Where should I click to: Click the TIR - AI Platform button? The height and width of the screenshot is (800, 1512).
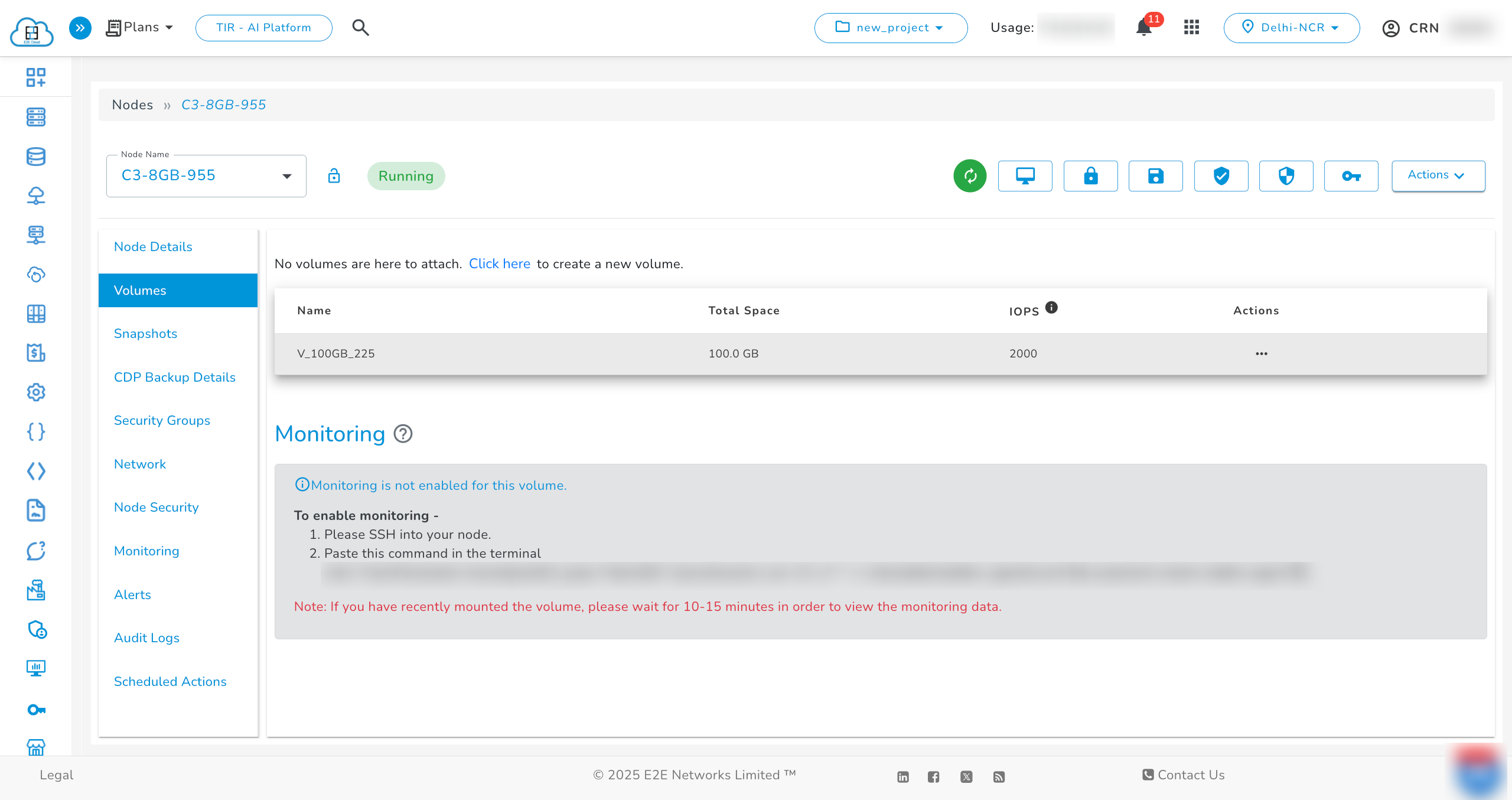coord(263,28)
